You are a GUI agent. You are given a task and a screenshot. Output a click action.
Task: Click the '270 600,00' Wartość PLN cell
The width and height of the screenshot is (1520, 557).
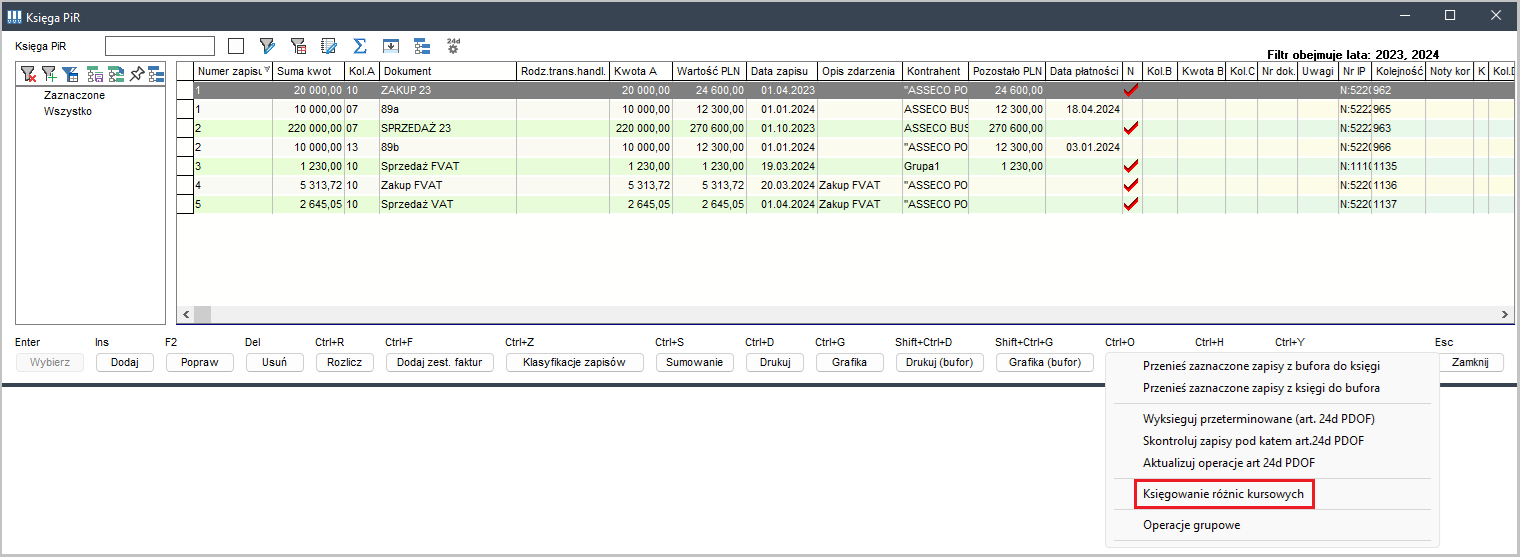[709, 128]
